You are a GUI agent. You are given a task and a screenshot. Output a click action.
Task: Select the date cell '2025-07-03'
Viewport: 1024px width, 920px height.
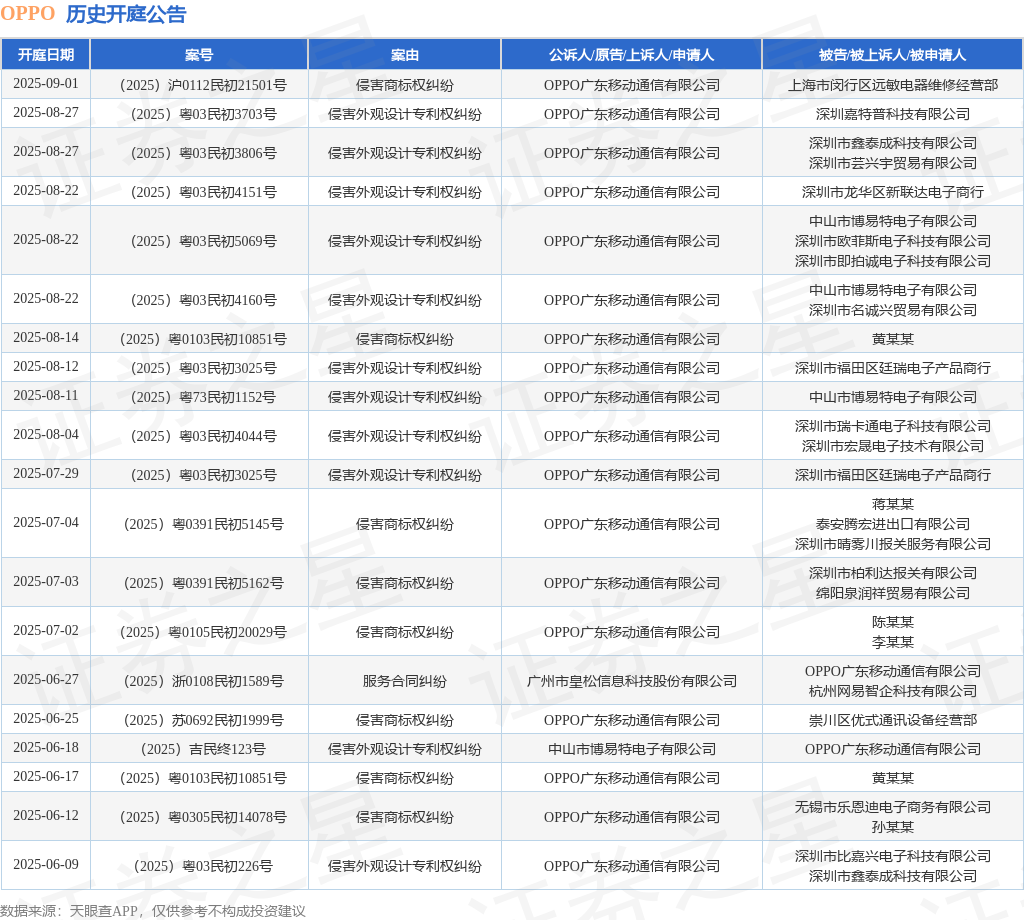(46, 581)
